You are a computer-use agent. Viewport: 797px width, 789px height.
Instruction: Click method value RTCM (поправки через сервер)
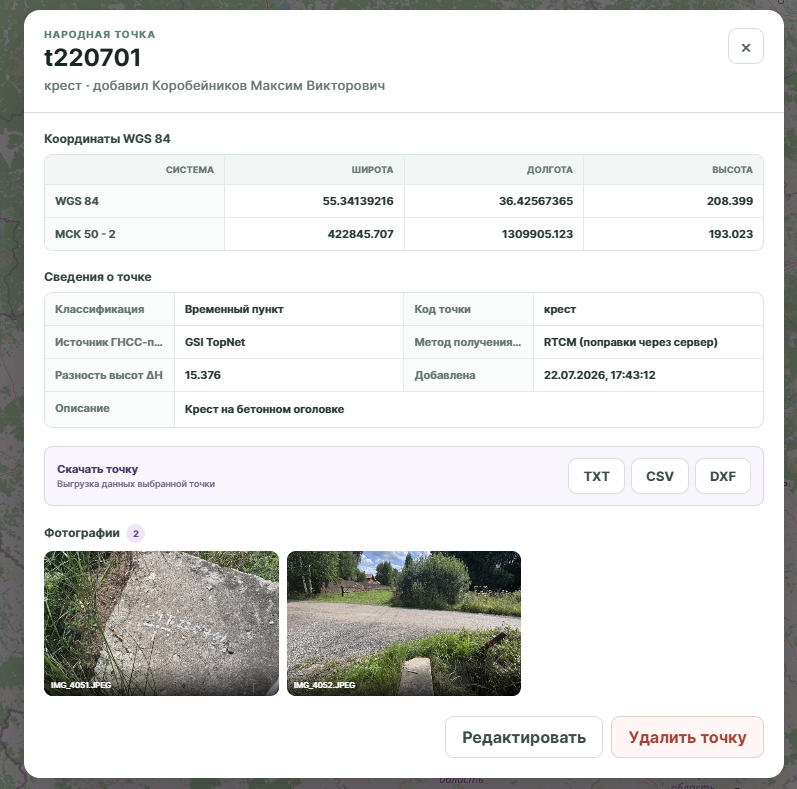[630, 342]
